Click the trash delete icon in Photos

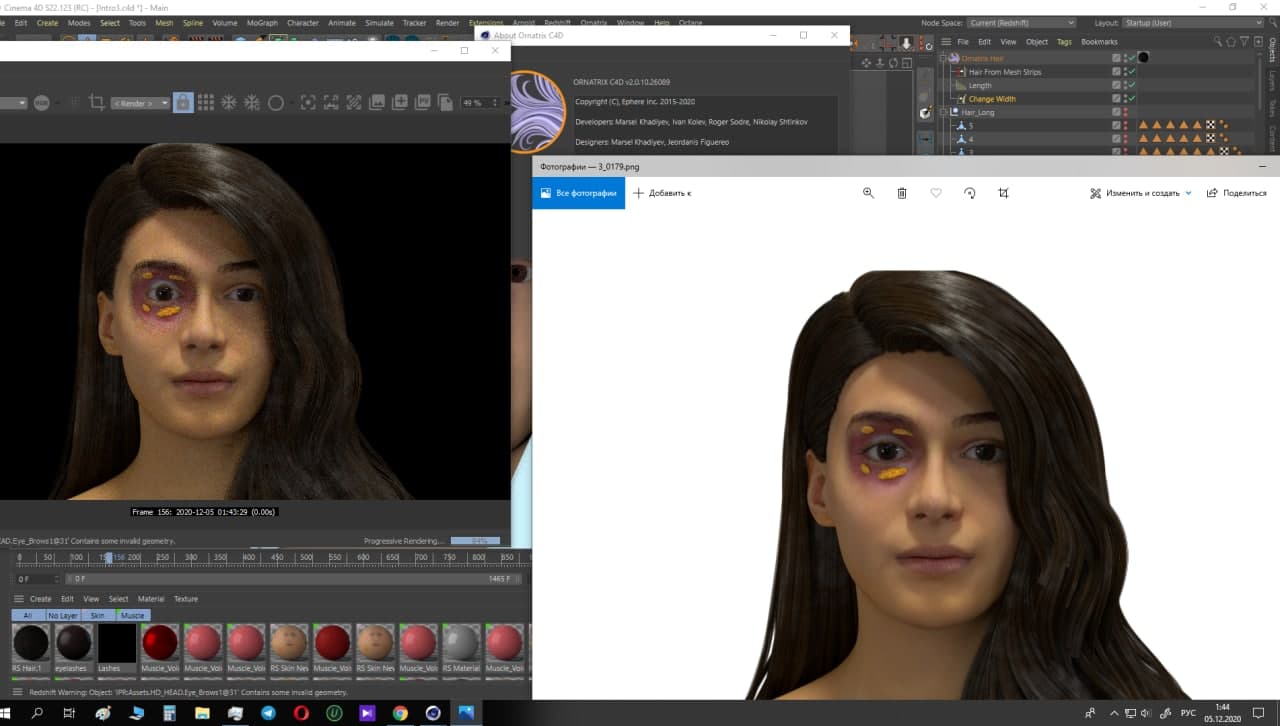(902, 193)
